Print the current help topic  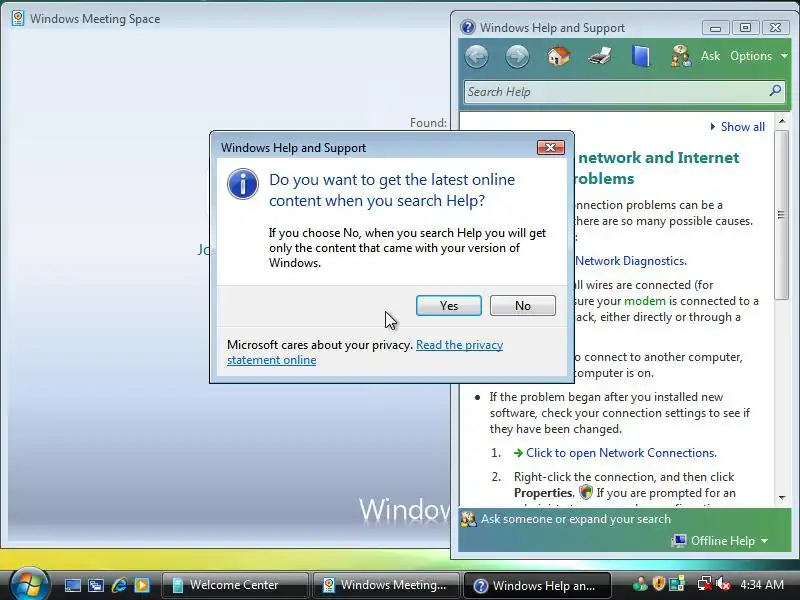(599, 56)
